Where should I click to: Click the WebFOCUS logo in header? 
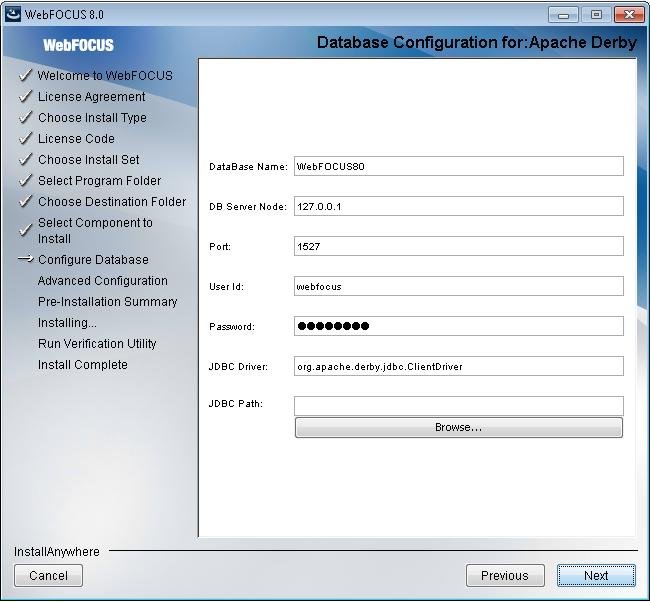78,45
